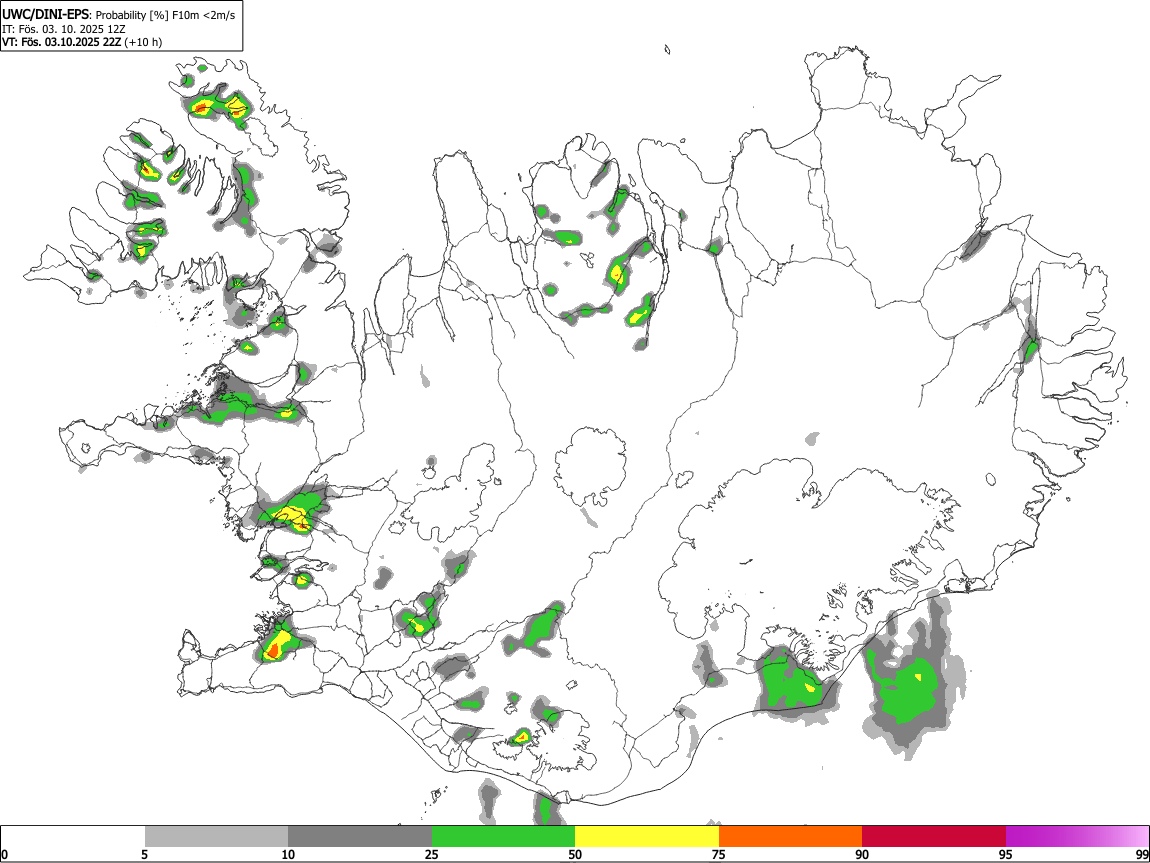1150x863 pixels.
Task: Click the white 0-5% legend segment
Action: pos(73,836)
